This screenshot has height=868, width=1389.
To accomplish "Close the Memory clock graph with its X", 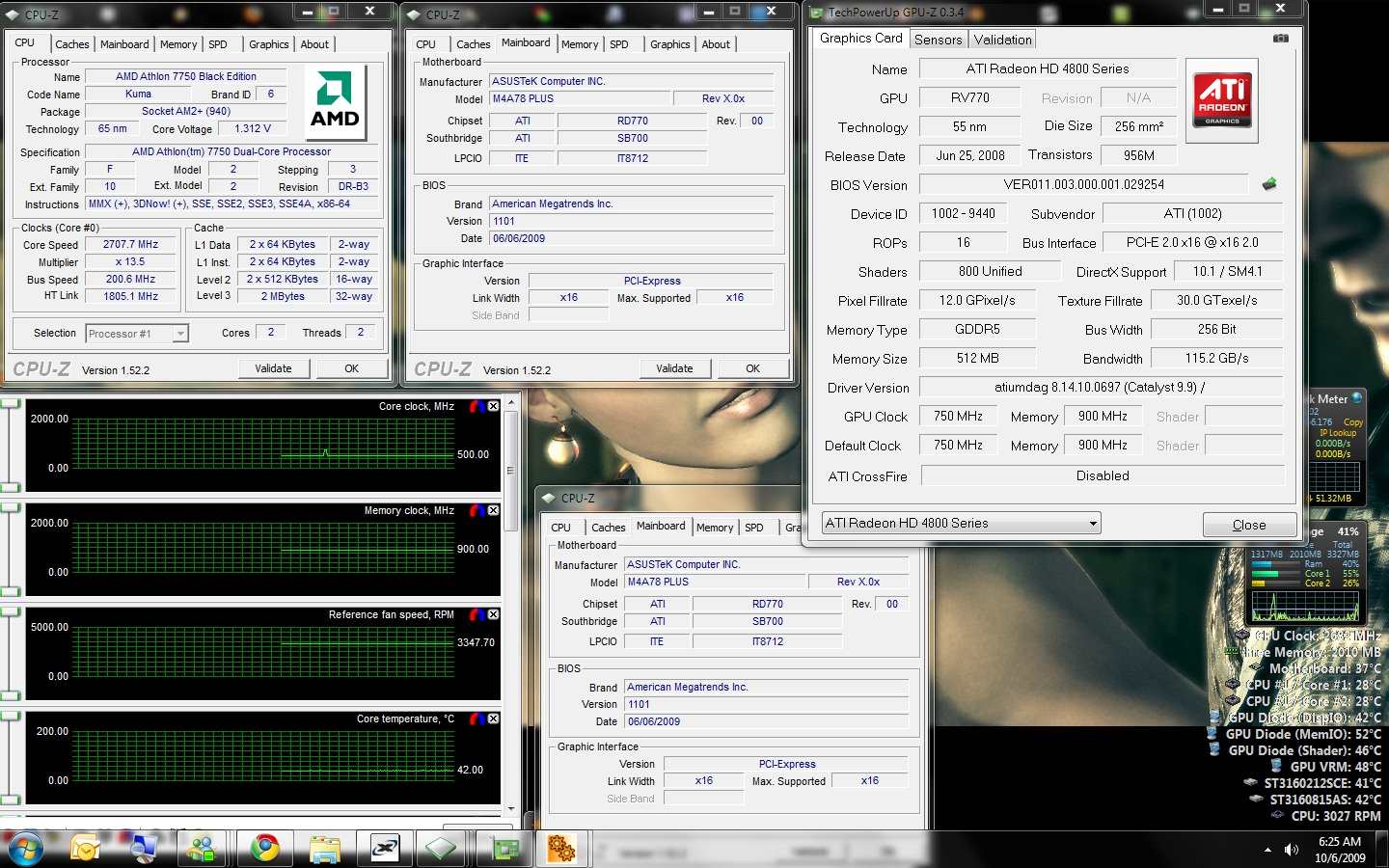I will coord(493,511).
